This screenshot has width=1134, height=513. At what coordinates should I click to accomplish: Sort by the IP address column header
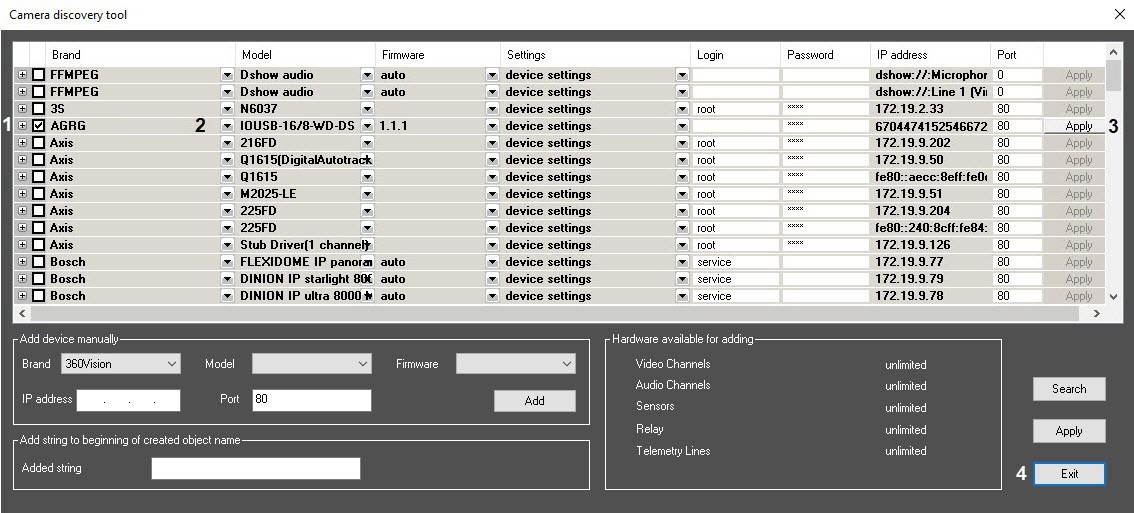902,55
